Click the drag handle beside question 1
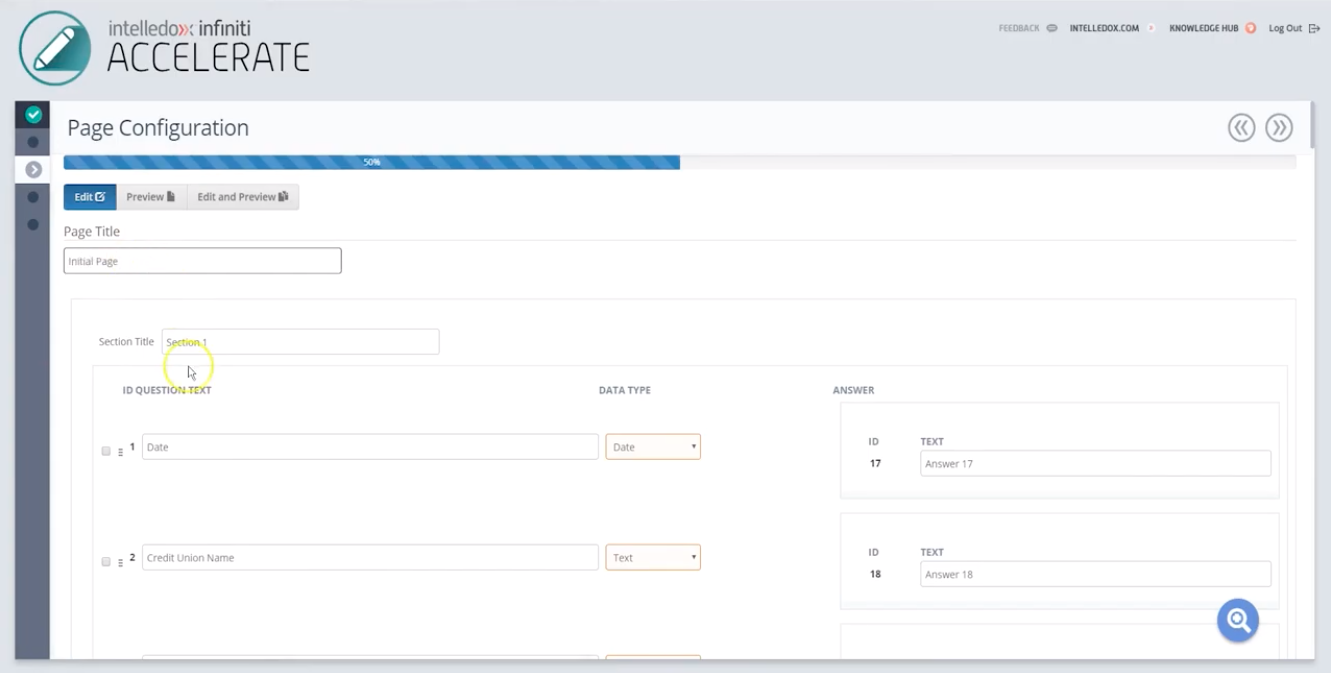Image resolution: width=1331 pixels, height=673 pixels. [x=119, y=450]
